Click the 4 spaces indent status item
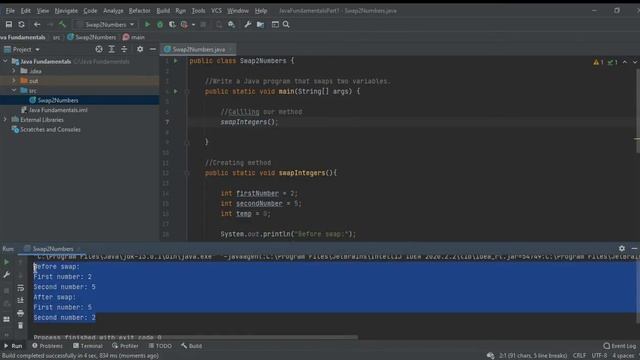 point(624,356)
